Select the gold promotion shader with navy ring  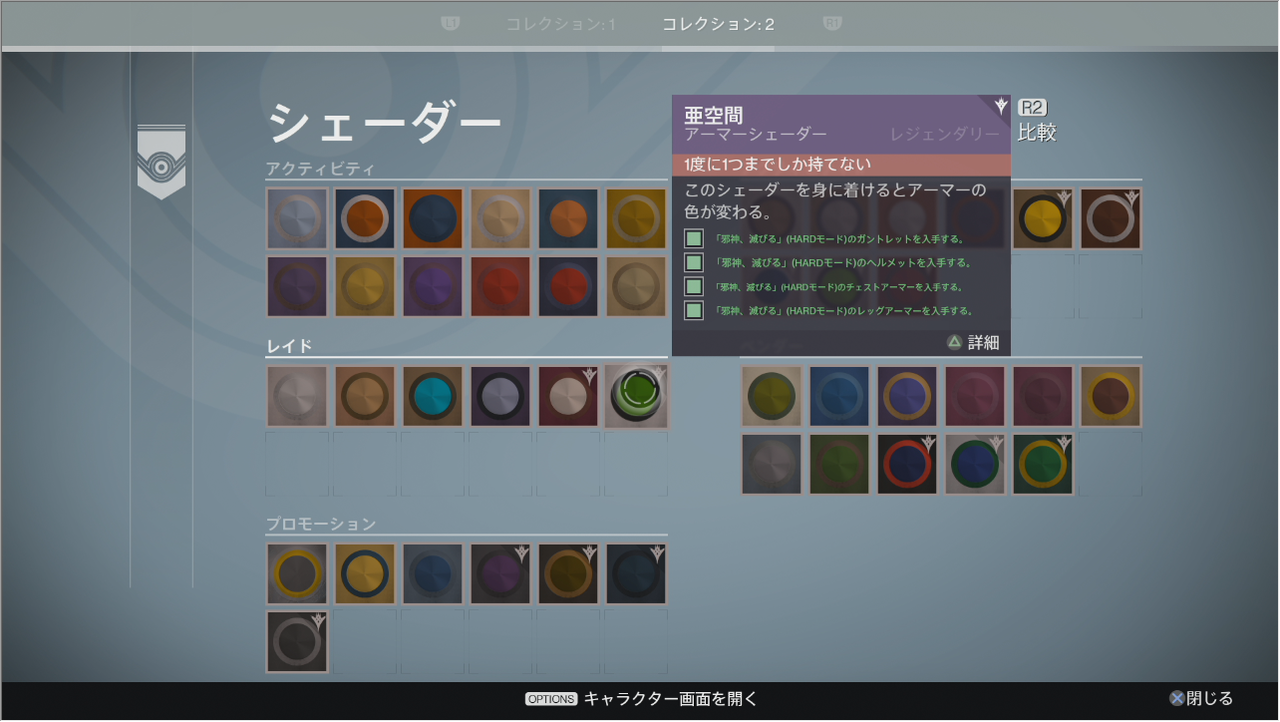(x=365, y=574)
